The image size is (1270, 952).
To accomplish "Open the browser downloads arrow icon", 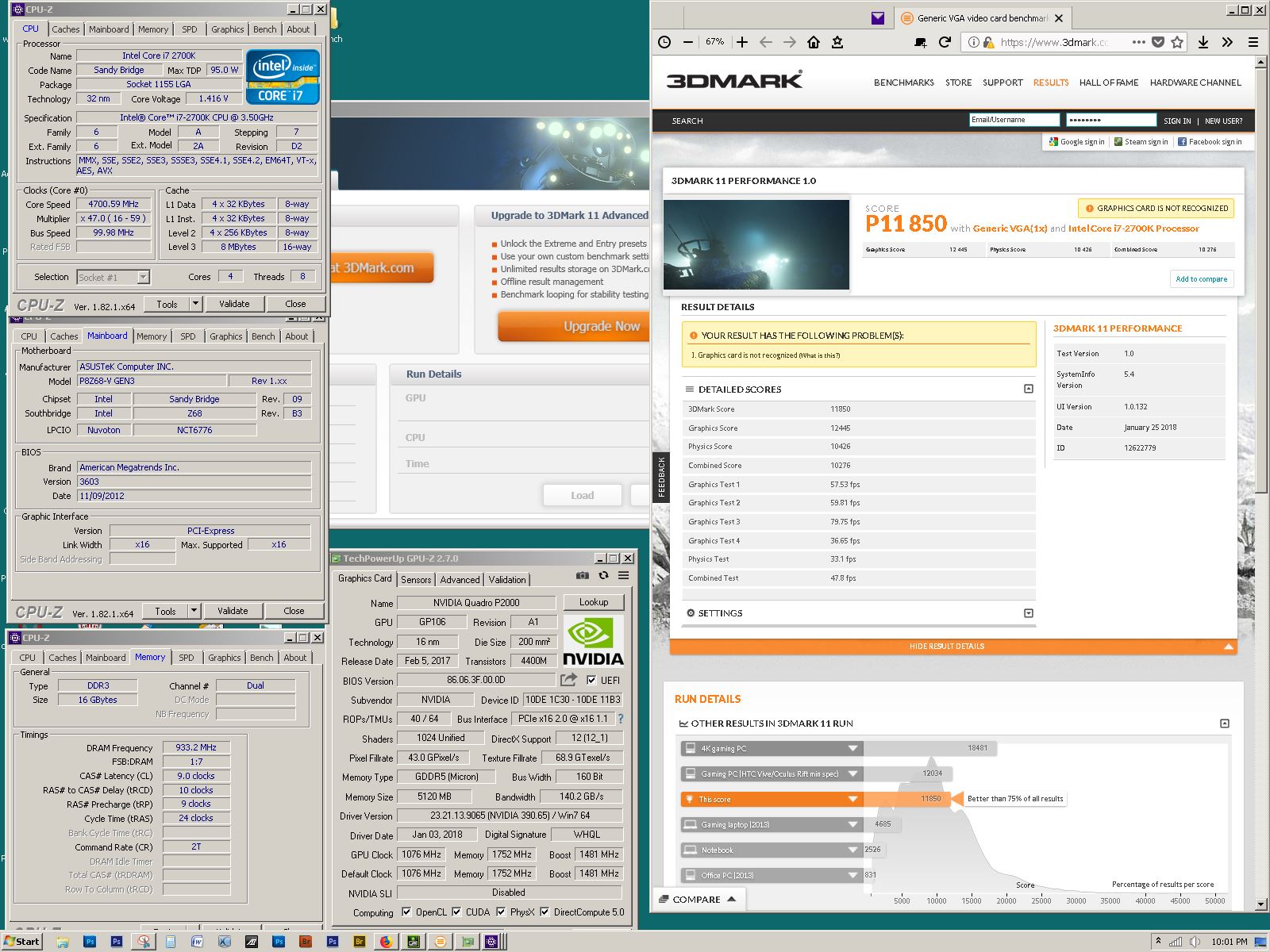I will tap(1203, 42).
